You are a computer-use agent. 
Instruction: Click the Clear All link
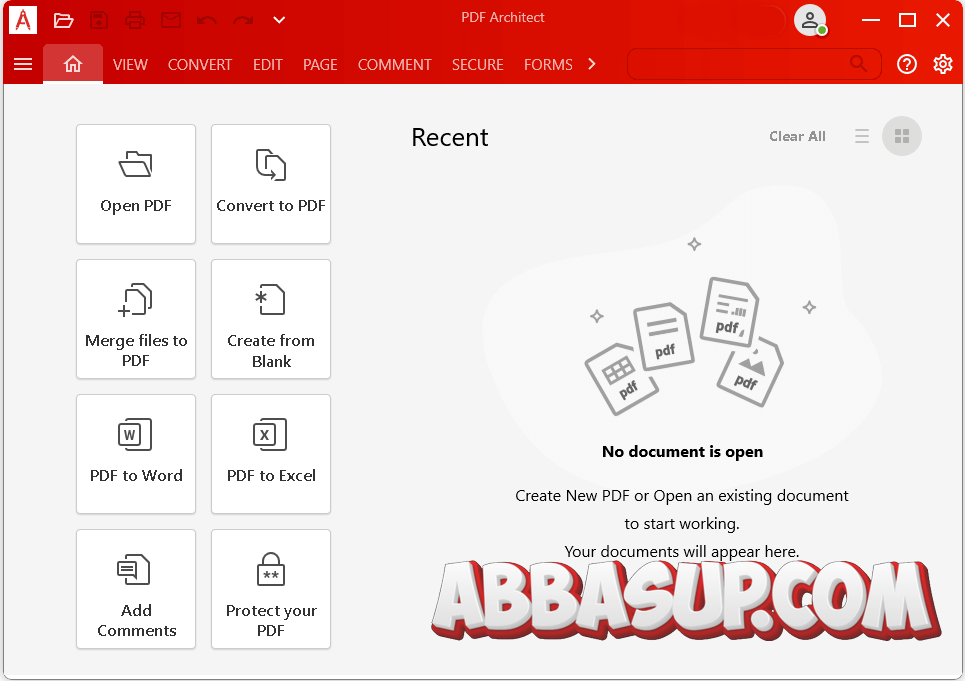tap(797, 137)
